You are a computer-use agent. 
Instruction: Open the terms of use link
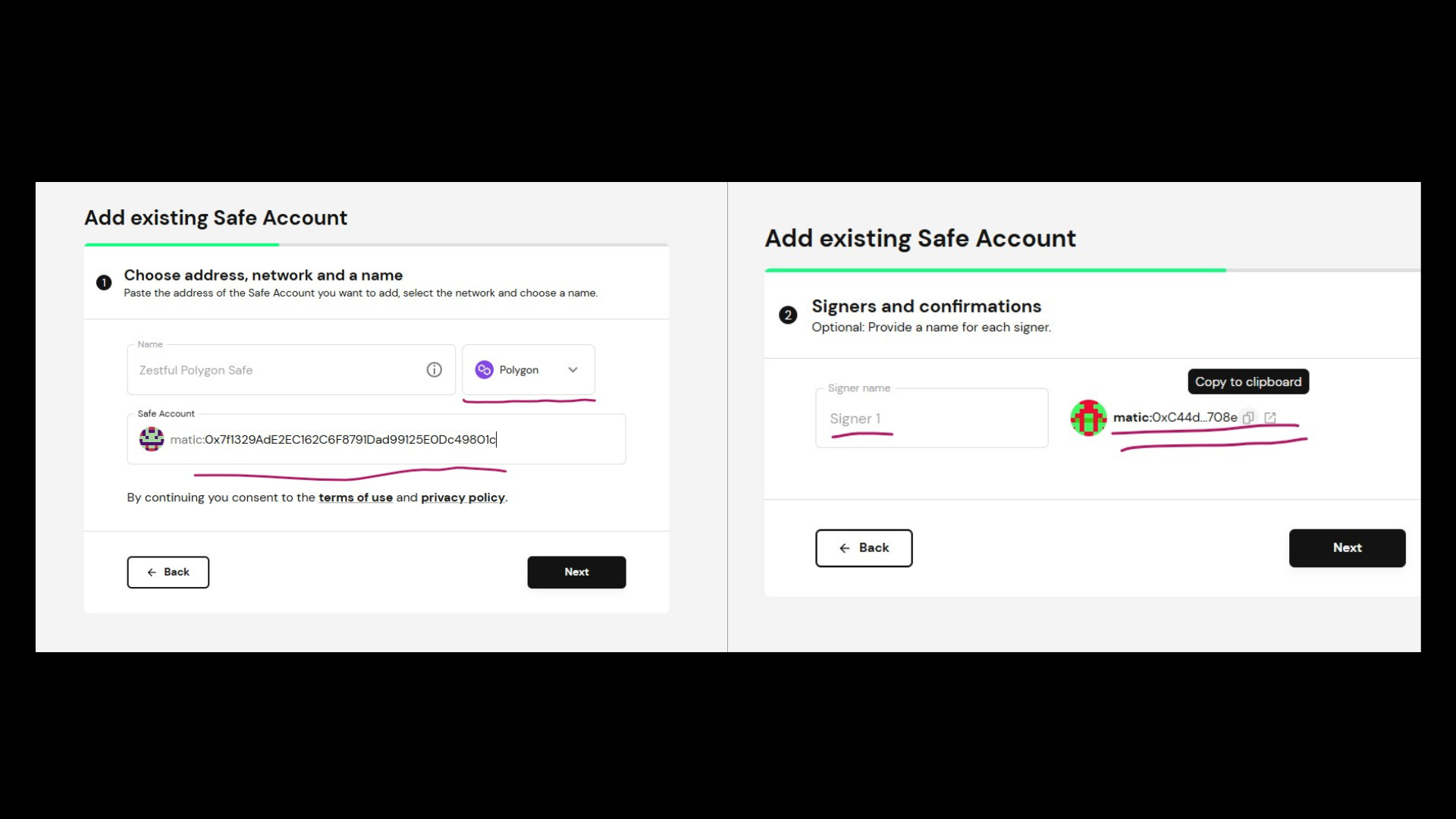[356, 497]
